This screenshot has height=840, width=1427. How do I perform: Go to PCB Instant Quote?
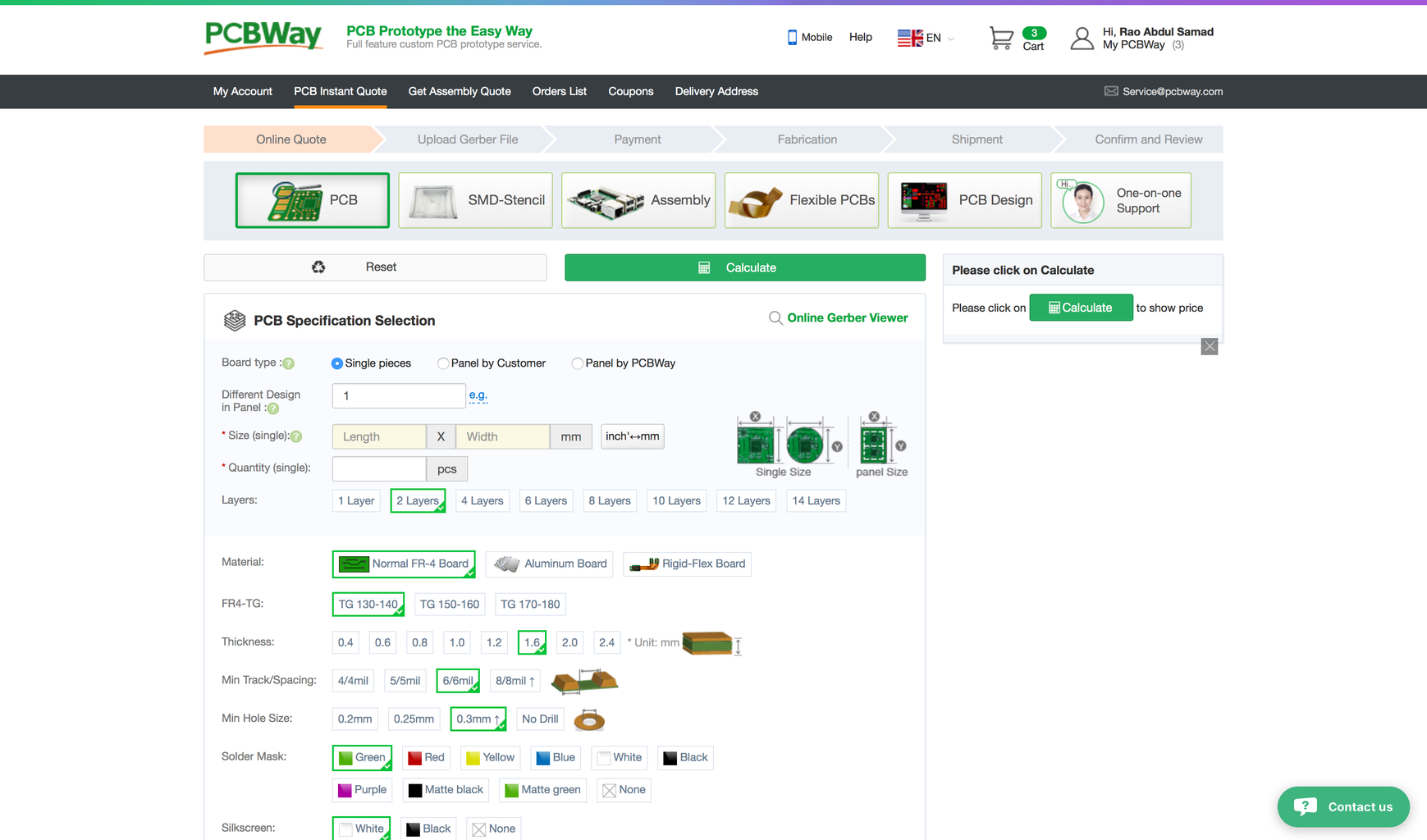(341, 91)
